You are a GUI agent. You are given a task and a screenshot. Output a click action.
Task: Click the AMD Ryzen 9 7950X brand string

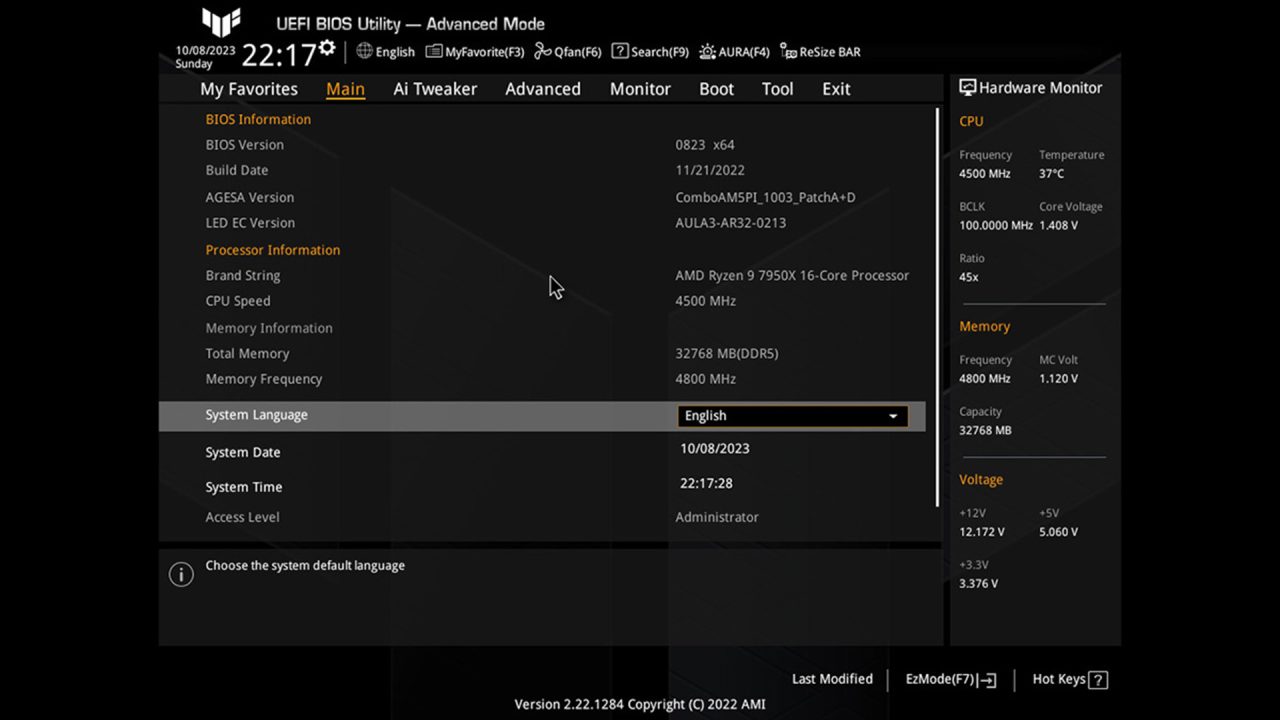[792, 276]
